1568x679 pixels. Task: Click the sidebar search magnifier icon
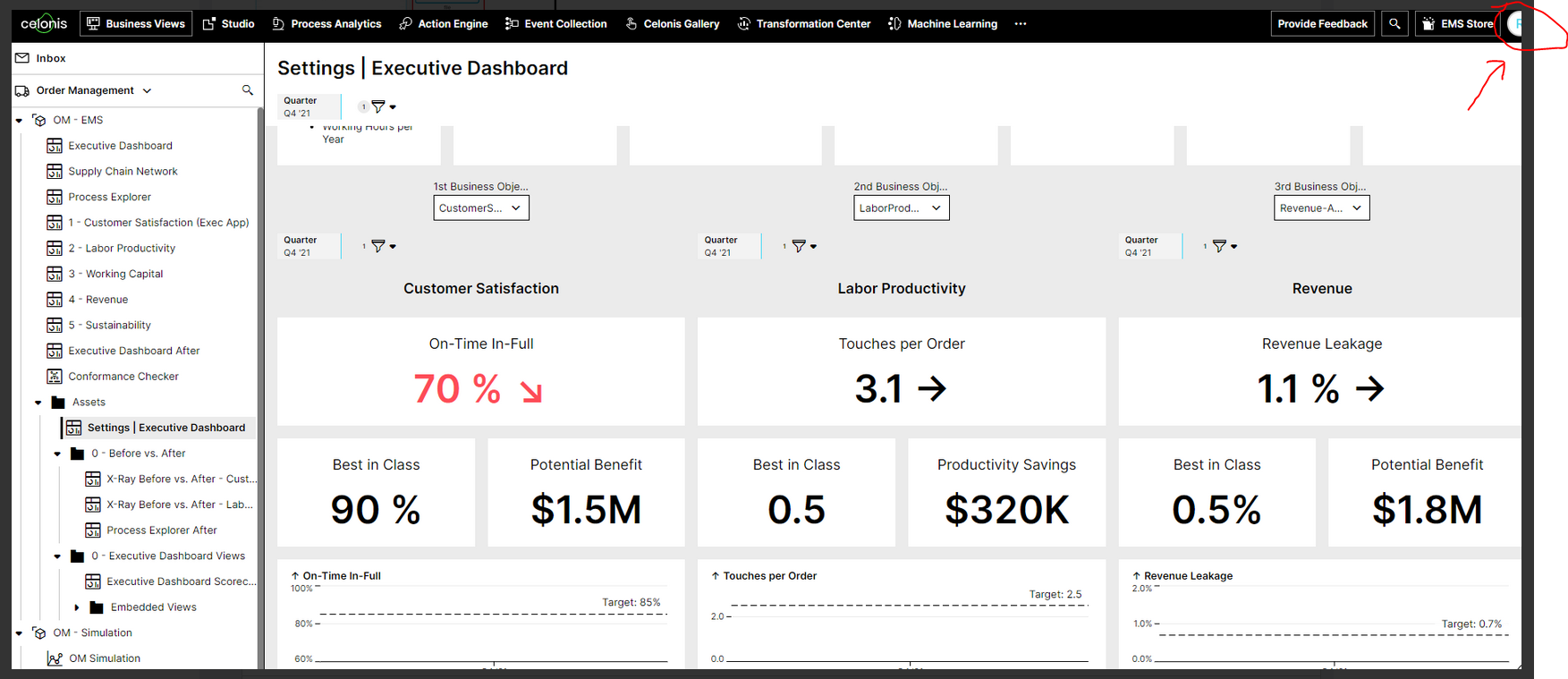point(248,90)
